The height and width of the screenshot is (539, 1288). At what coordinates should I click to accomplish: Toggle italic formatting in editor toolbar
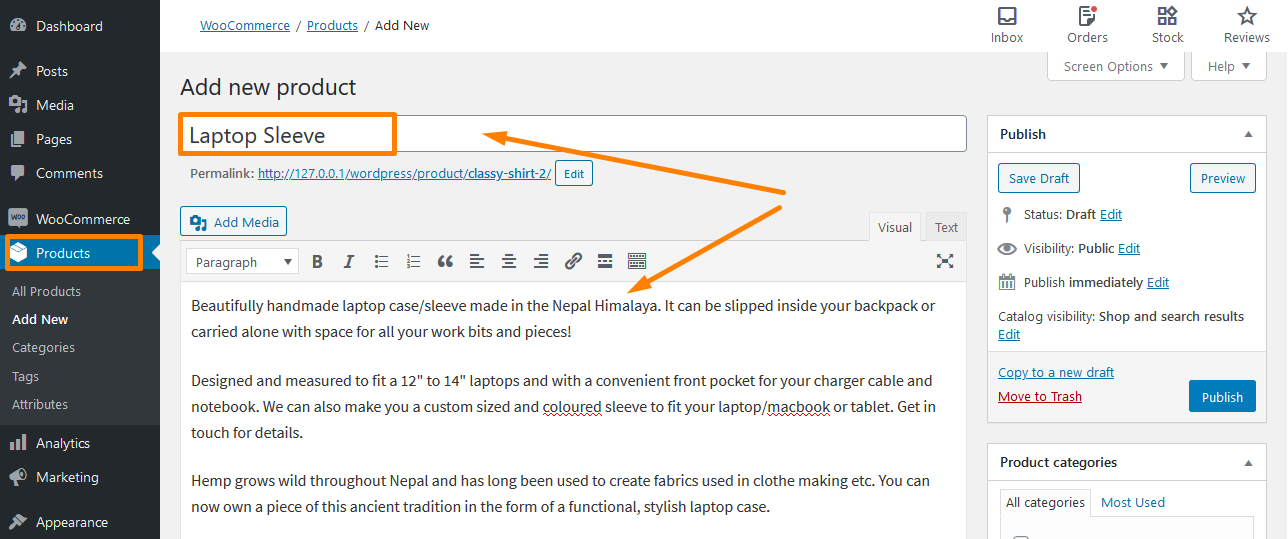coord(349,262)
